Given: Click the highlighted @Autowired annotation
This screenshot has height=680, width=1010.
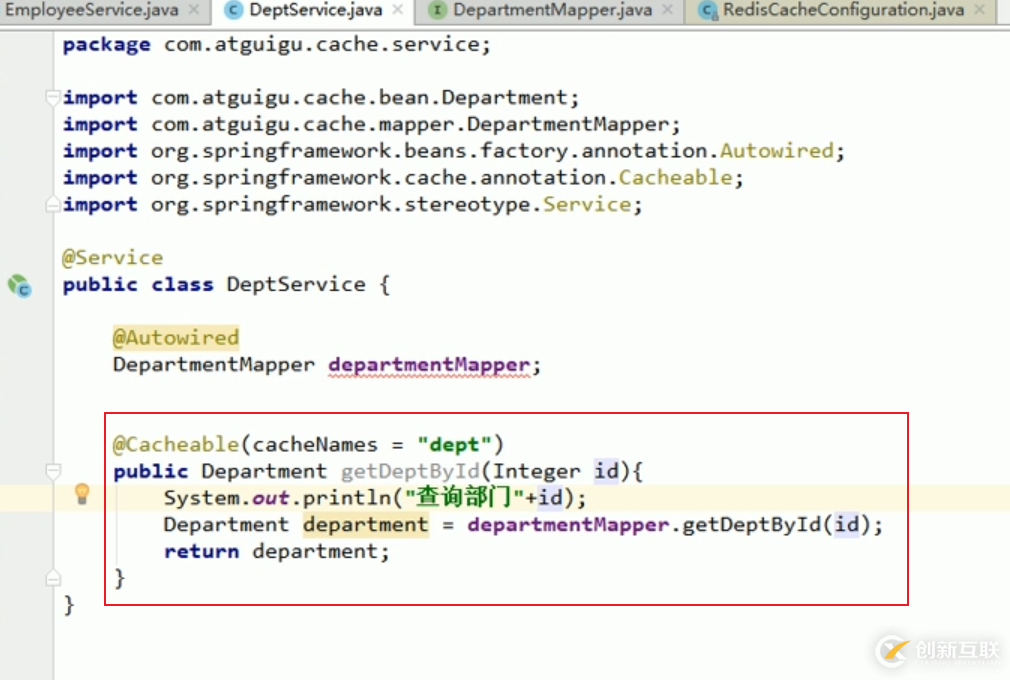Looking at the screenshot, I should [x=175, y=338].
